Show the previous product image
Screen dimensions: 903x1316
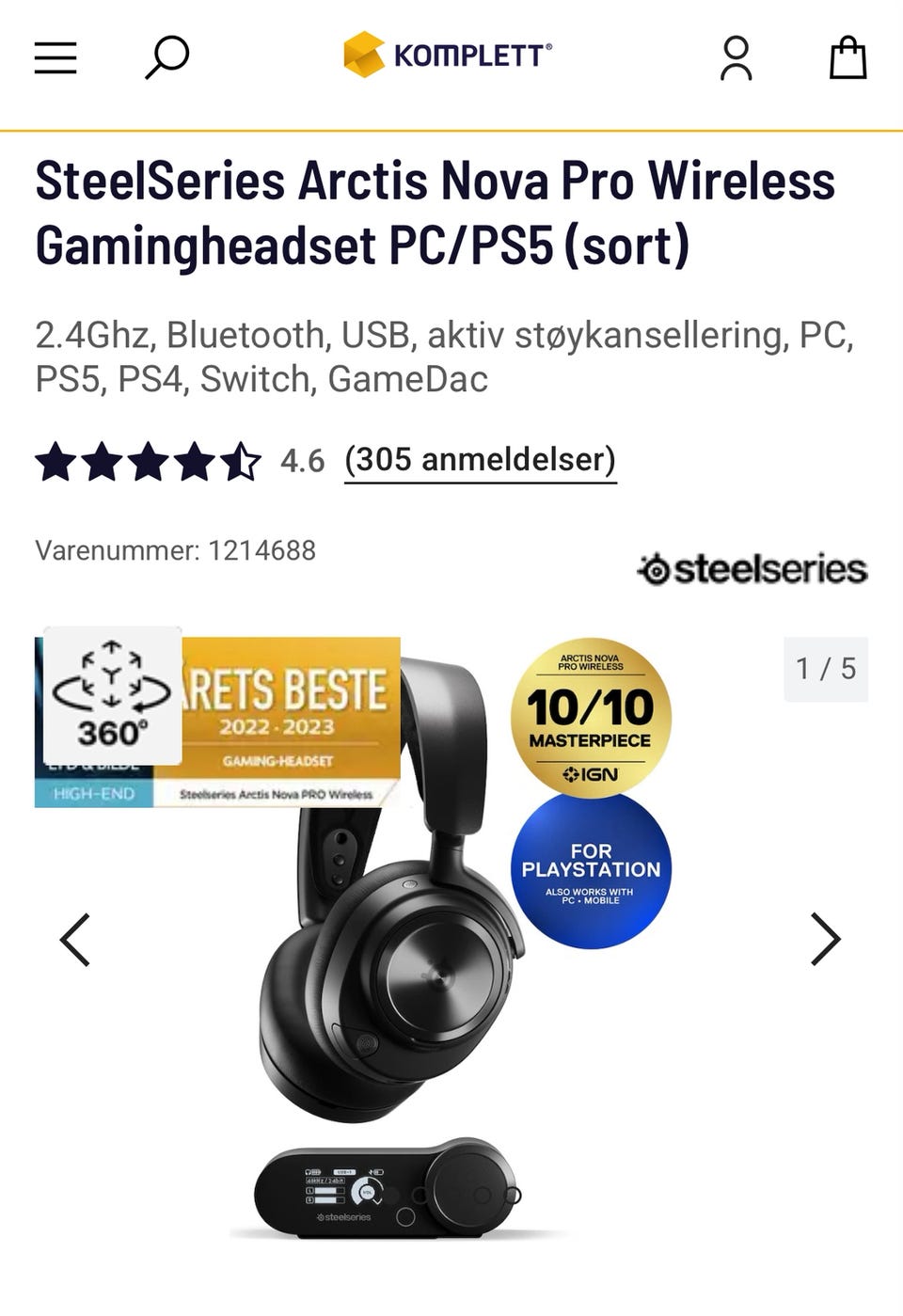tap(75, 939)
